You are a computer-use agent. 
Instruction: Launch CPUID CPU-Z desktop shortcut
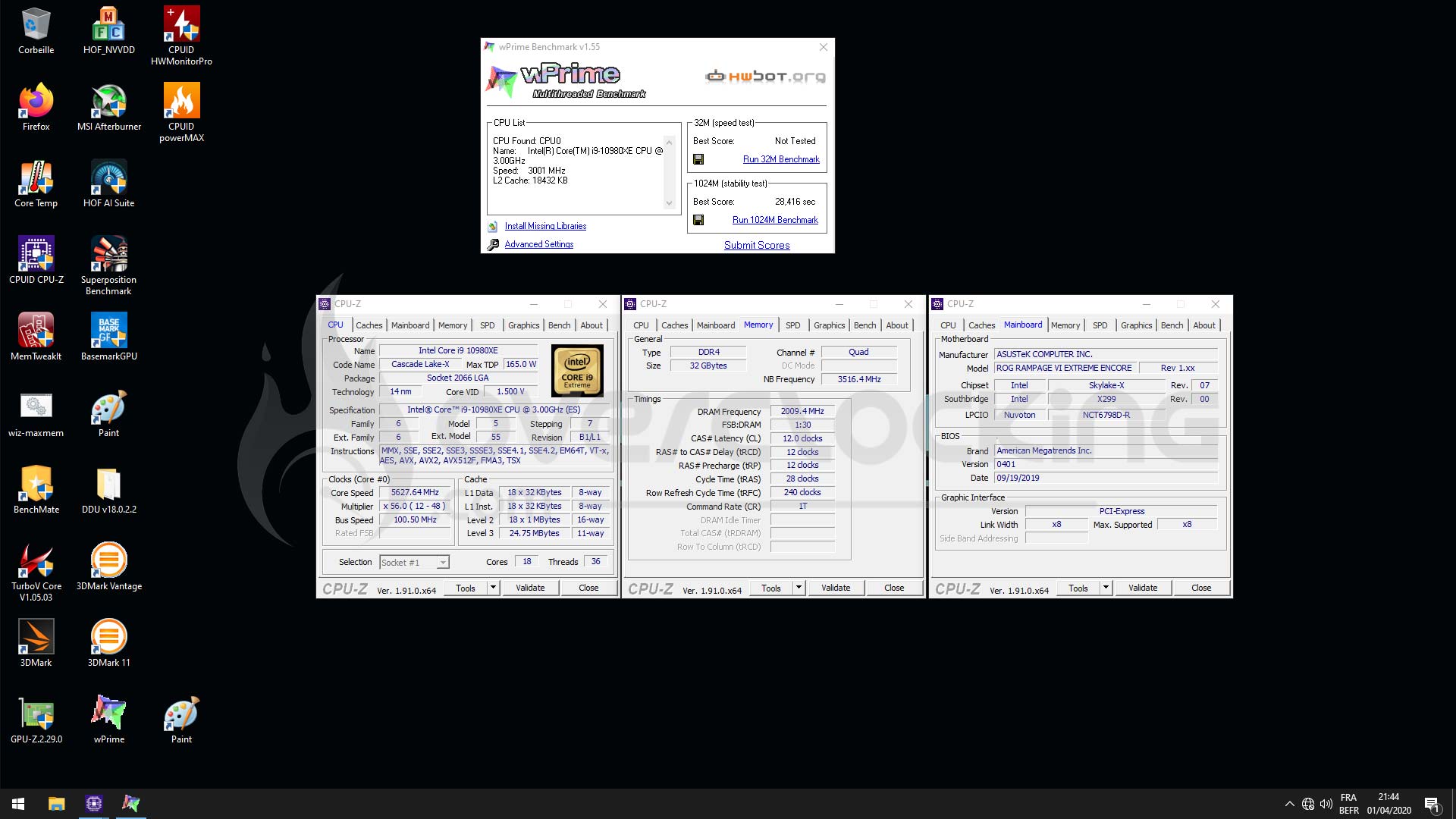(x=36, y=261)
